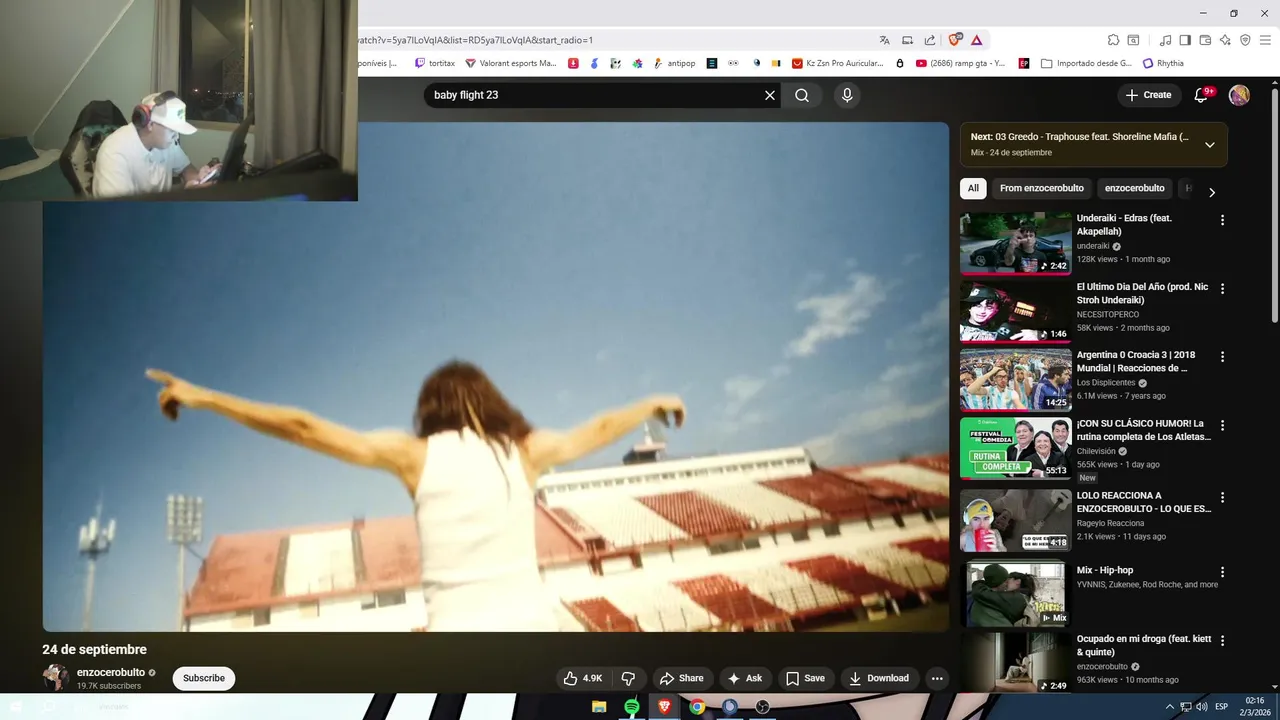Open YouTube notifications bell
The width and height of the screenshot is (1280, 720).
[1201, 95]
